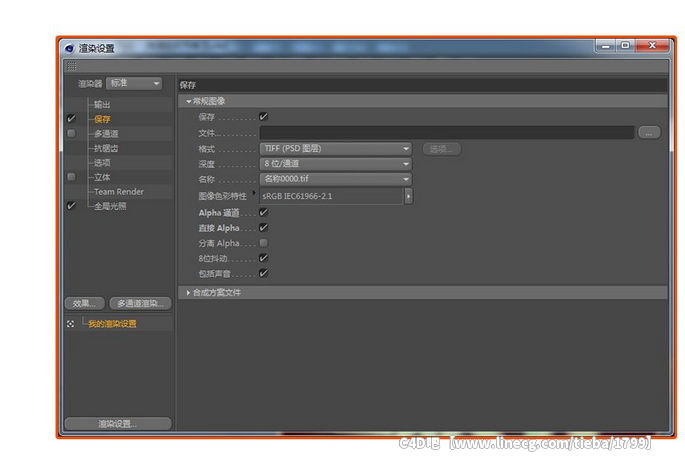This screenshot has height=462, width=685.
Task: Toggle the Alpha 通道 checkbox
Action: (263, 212)
